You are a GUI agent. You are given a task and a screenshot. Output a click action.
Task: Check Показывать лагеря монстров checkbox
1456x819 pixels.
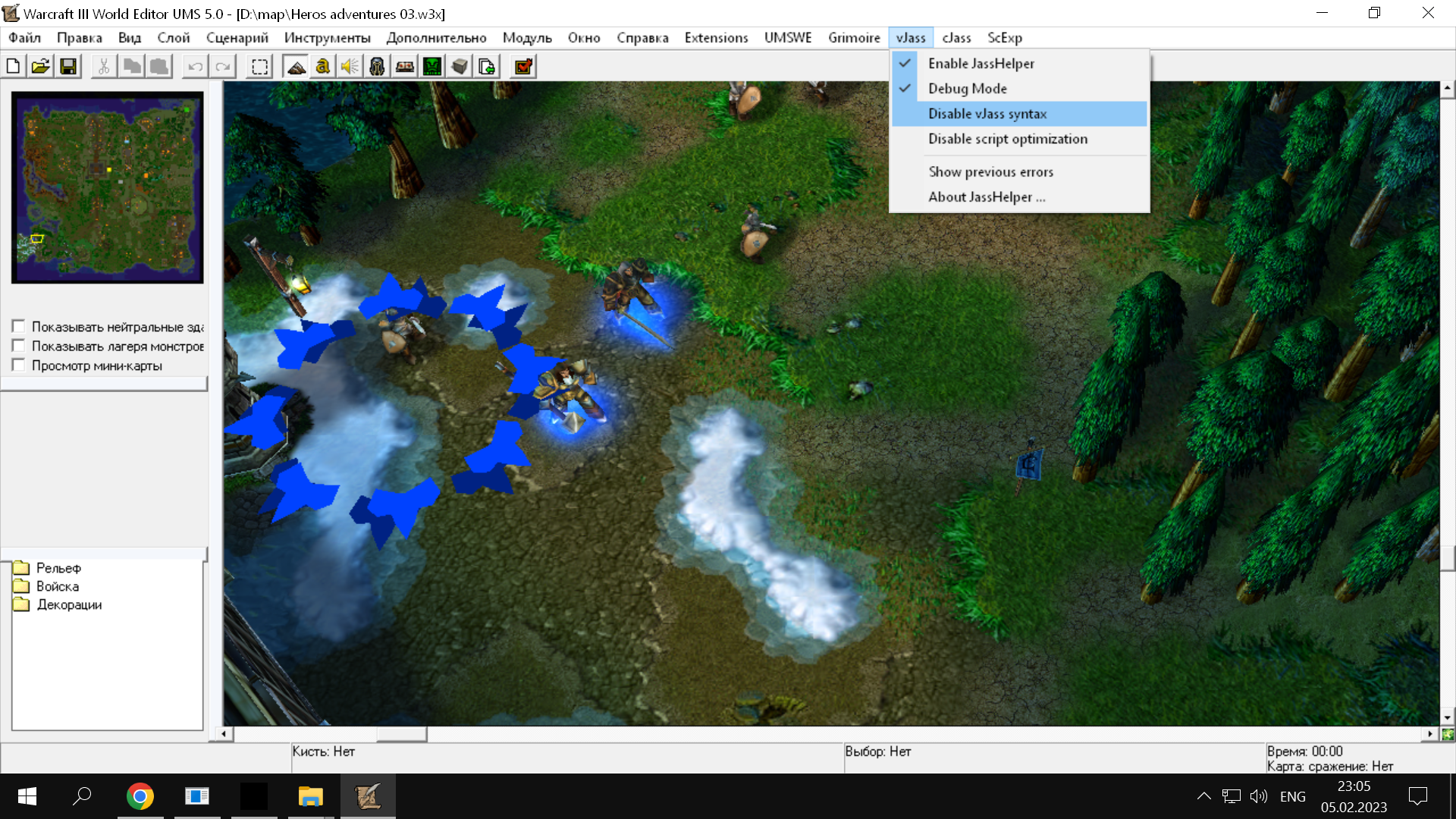click(x=19, y=346)
